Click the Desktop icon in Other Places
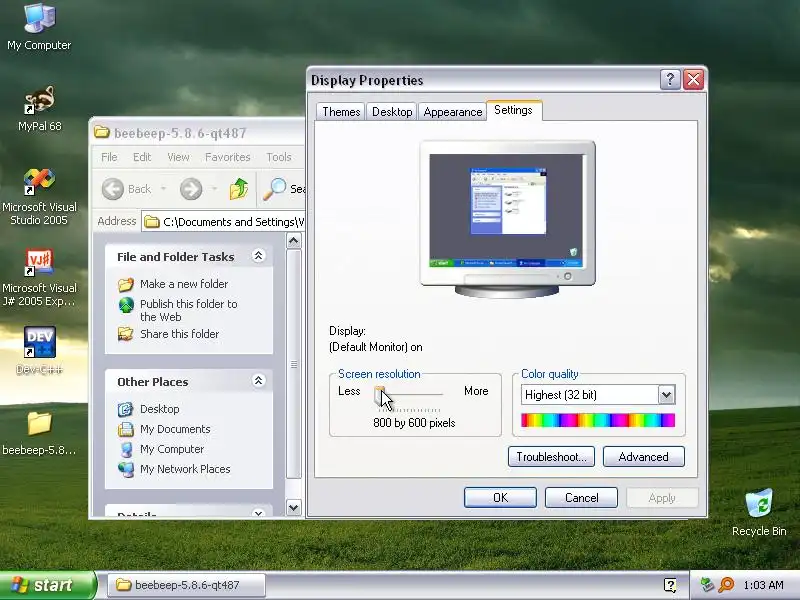 pyautogui.click(x=126, y=409)
